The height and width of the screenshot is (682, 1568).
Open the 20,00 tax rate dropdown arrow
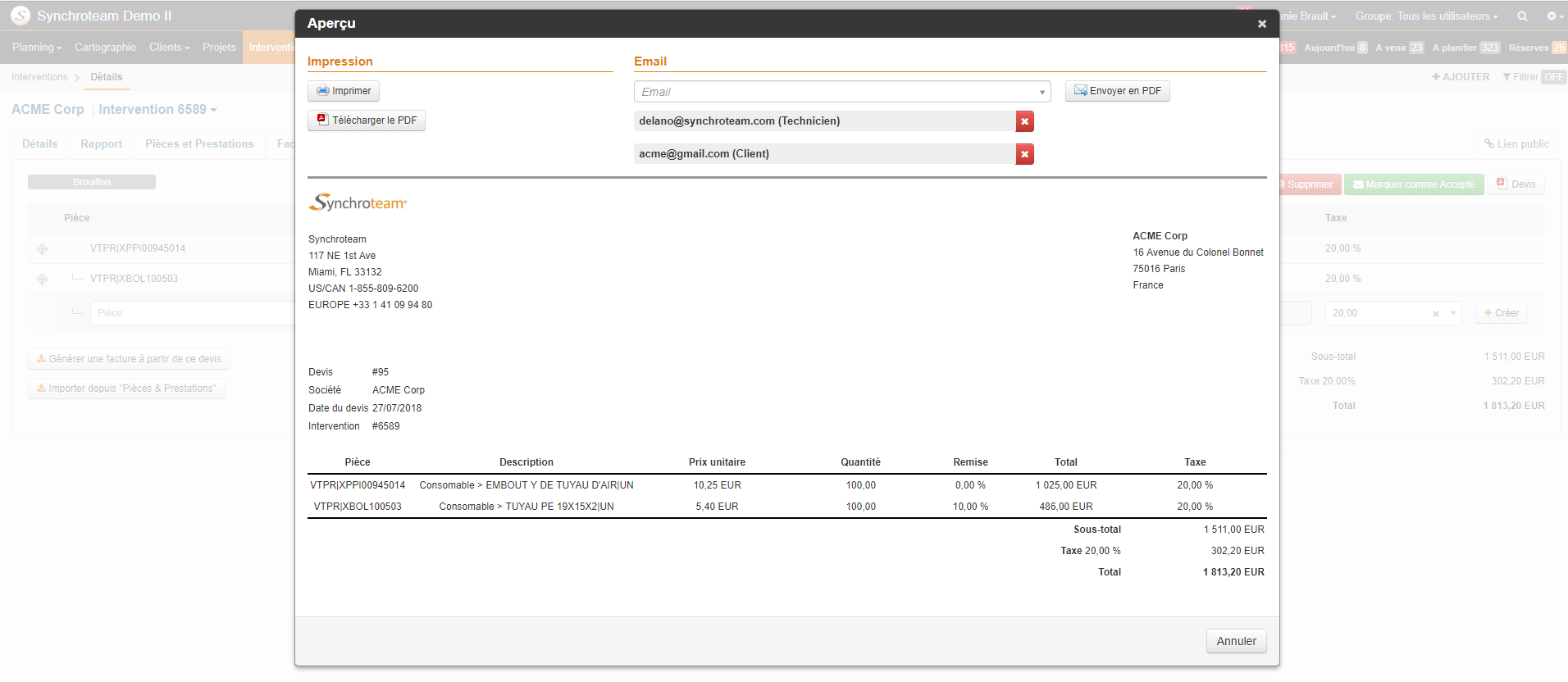(1453, 313)
